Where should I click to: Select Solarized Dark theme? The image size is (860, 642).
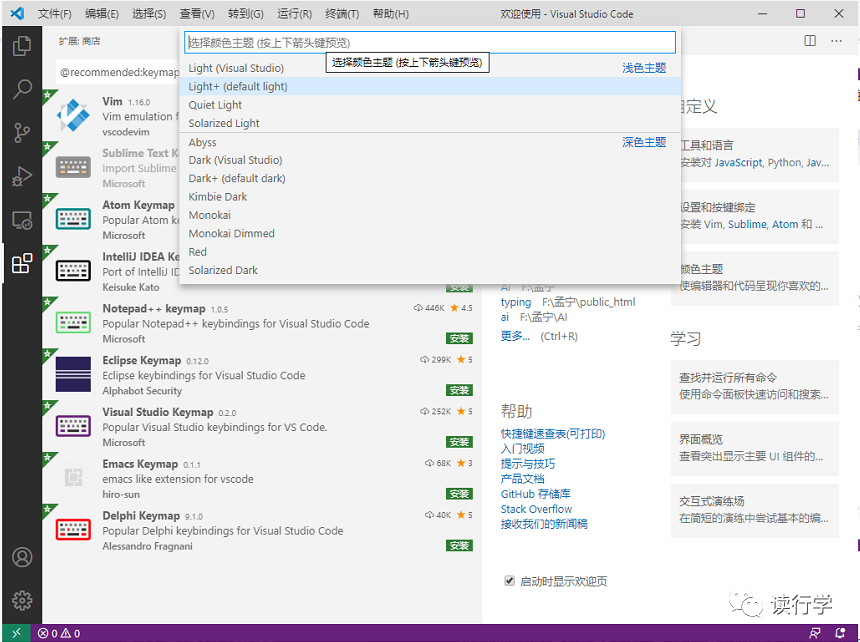(x=430, y=270)
